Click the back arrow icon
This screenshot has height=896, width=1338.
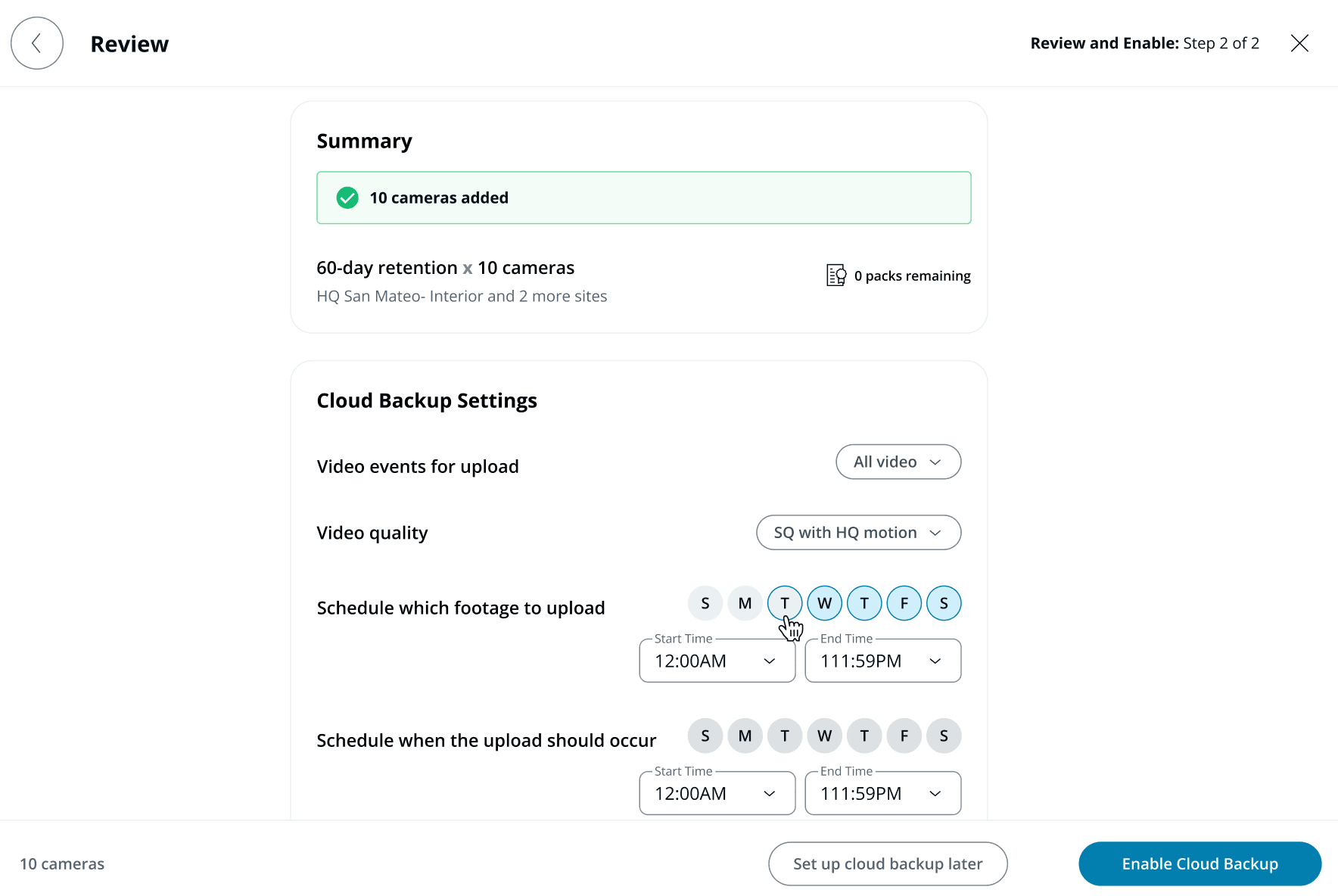click(x=36, y=44)
